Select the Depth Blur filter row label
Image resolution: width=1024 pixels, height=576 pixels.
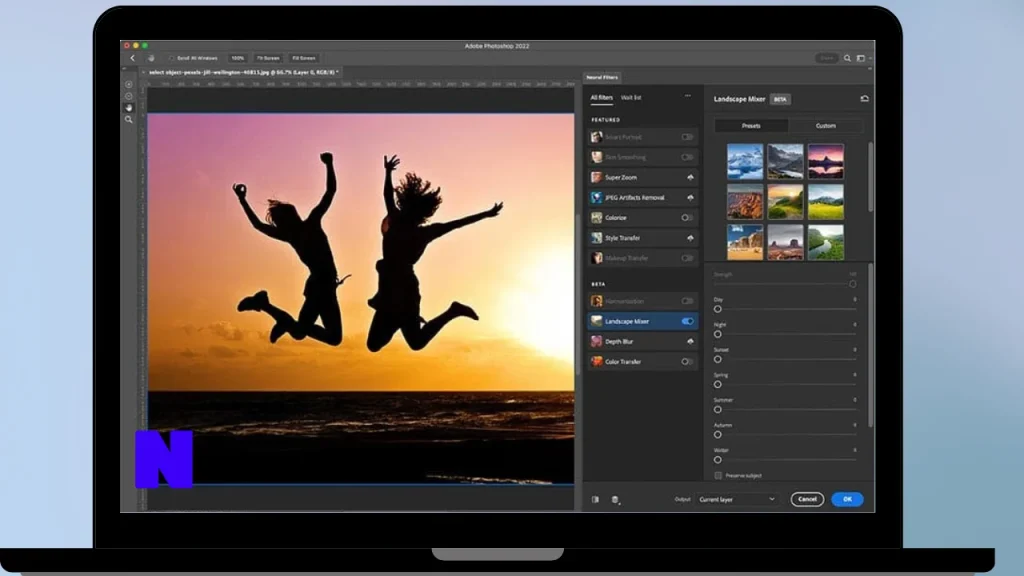(x=619, y=342)
